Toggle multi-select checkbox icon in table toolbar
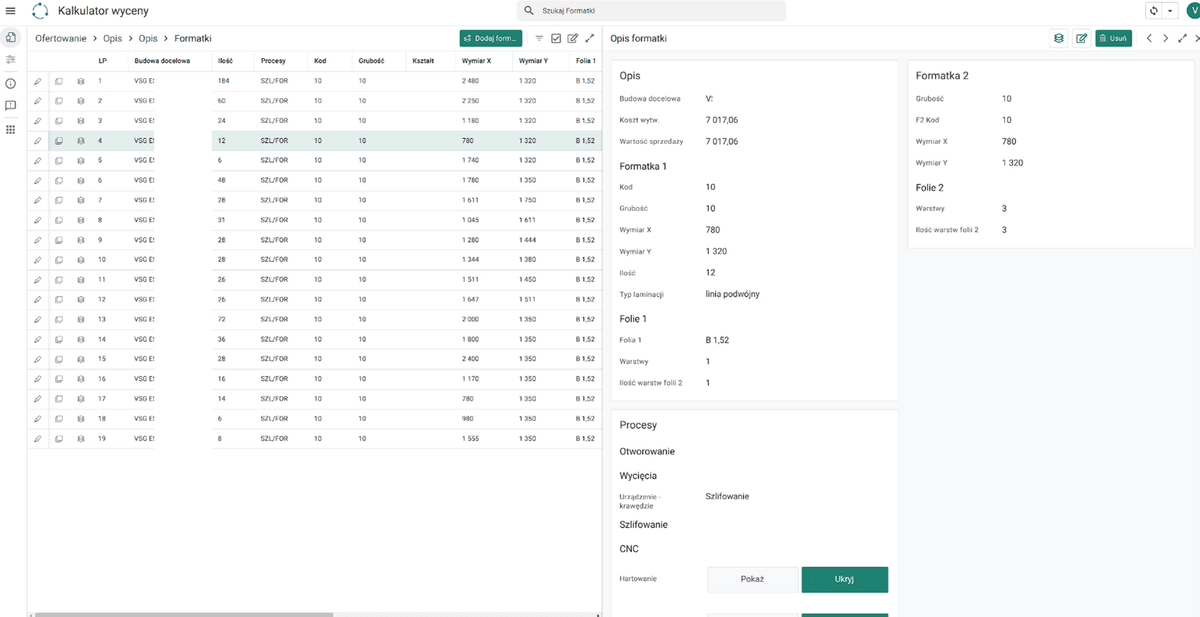 click(556, 38)
